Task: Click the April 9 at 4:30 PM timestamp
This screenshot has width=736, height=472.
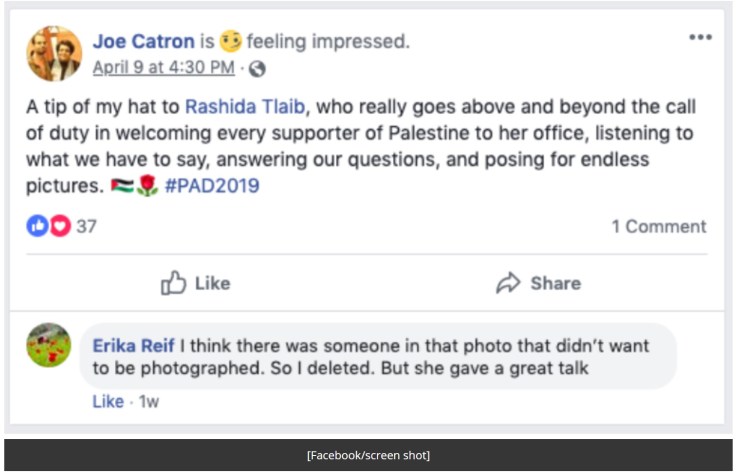Action: coord(164,68)
